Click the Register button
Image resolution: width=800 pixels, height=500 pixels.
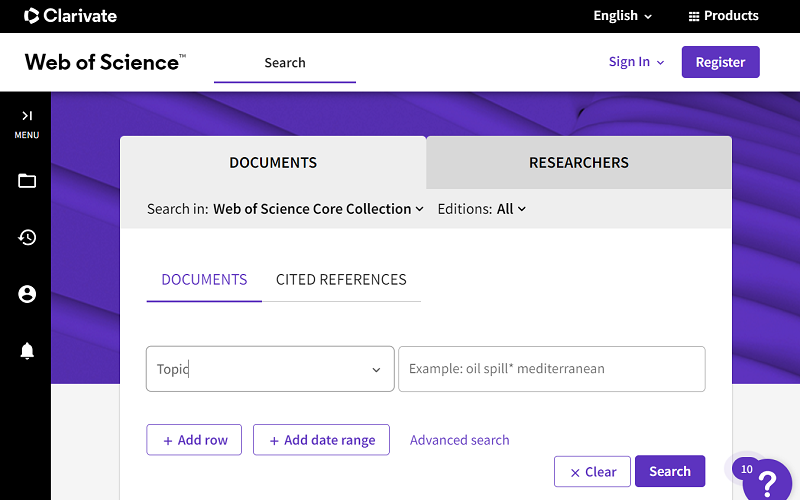point(720,62)
